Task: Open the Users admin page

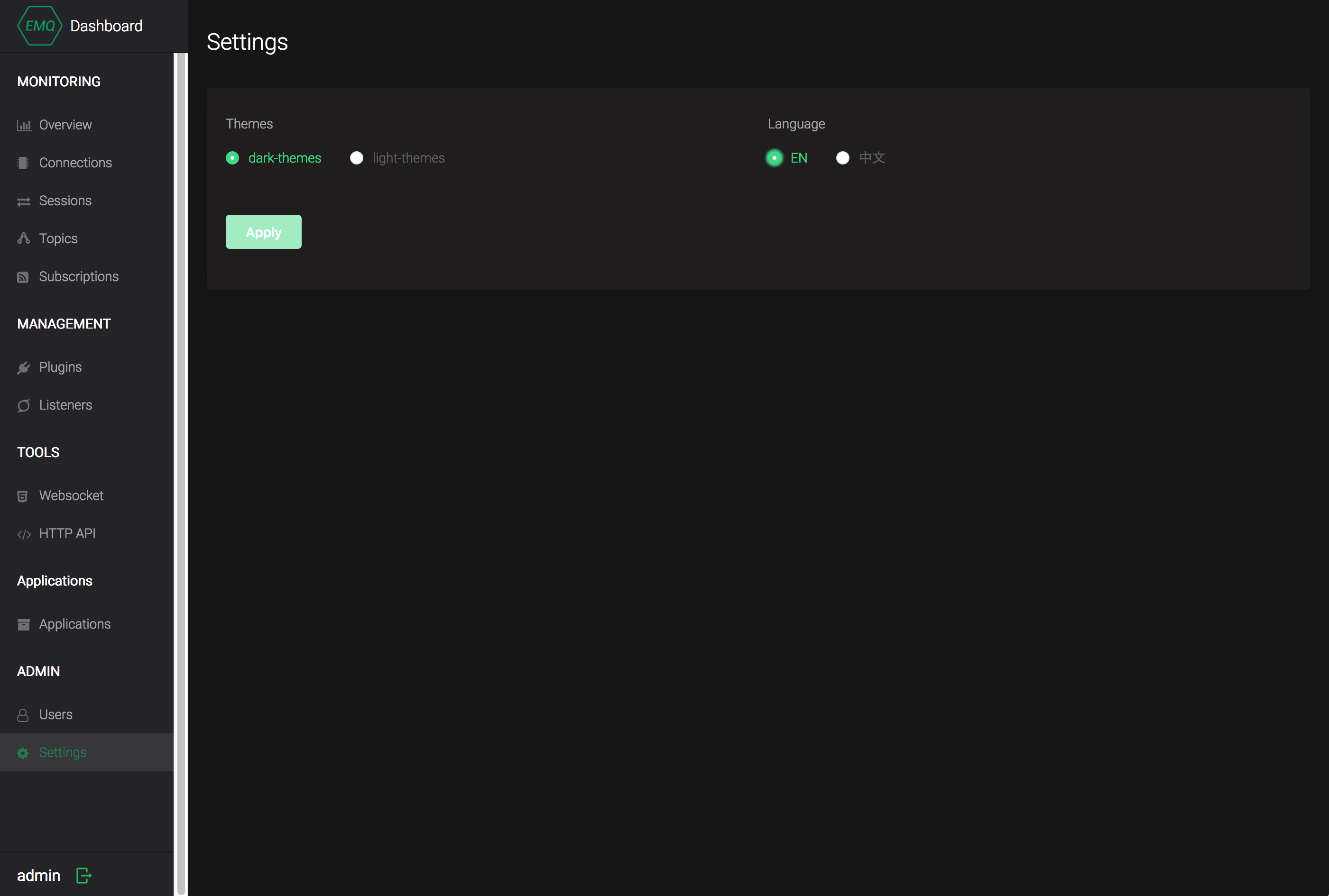Action: click(x=56, y=714)
